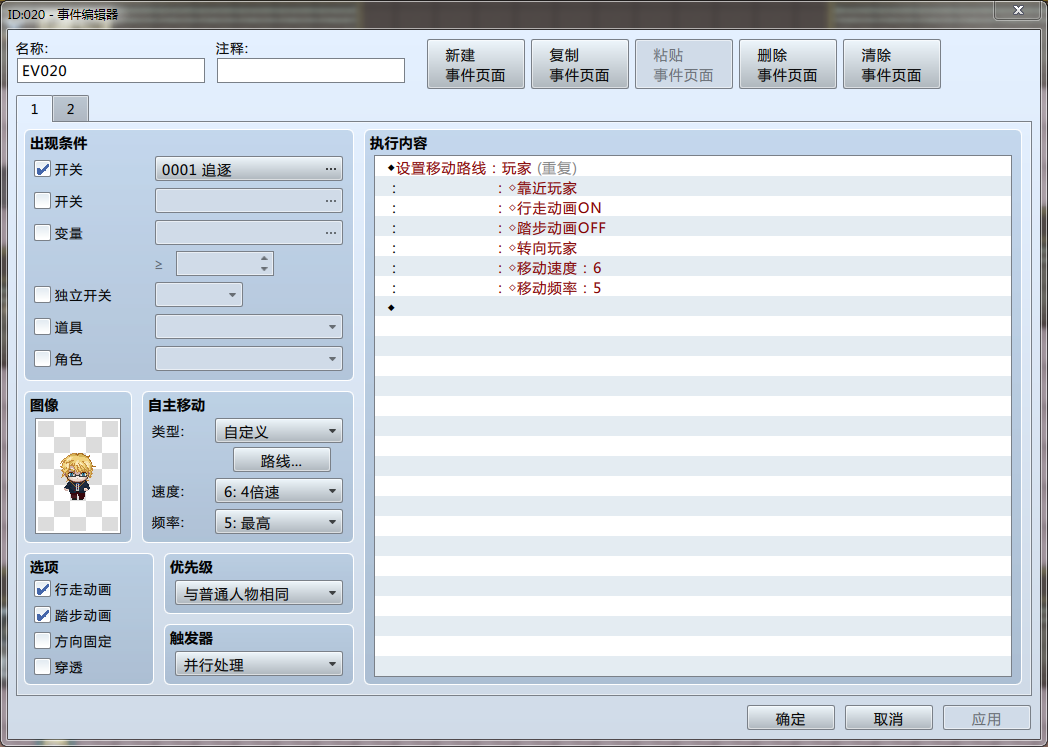Select the 靠近玩家 command line
This screenshot has height=747, width=1048.
[692, 188]
